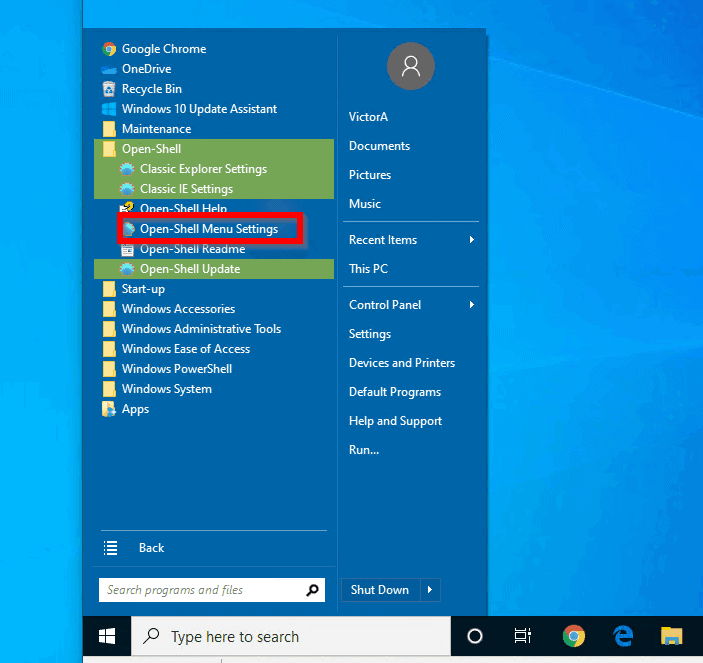Click the Task View taskbar icon
The width and height of the screenshot is (703, 663).
(523, 636)
